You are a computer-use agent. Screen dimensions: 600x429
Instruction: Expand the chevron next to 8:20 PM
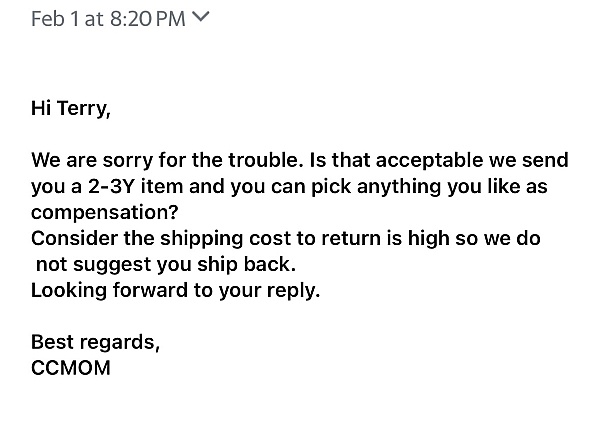pos(201,18)
